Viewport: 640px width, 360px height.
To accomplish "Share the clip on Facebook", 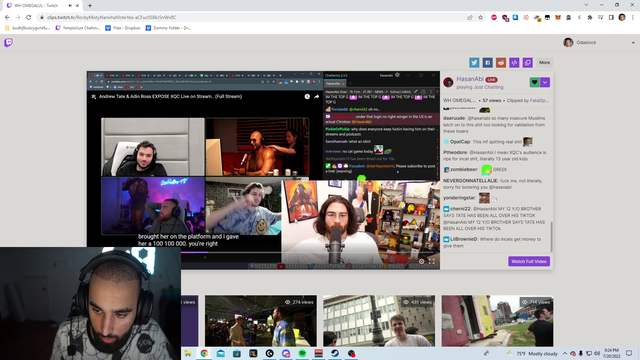I will click(487, 62).
